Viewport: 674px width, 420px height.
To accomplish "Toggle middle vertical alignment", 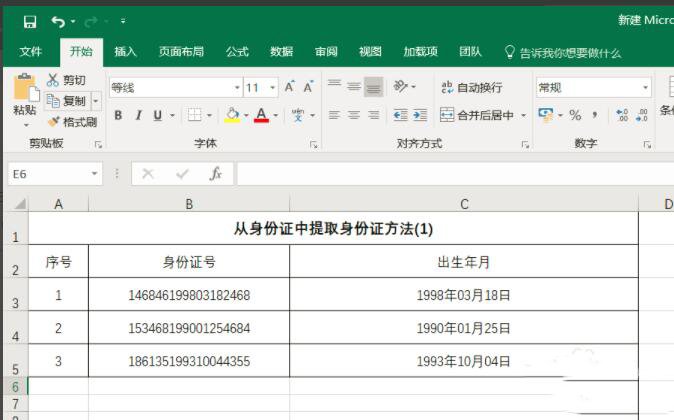I will click(x=354, y=87).
